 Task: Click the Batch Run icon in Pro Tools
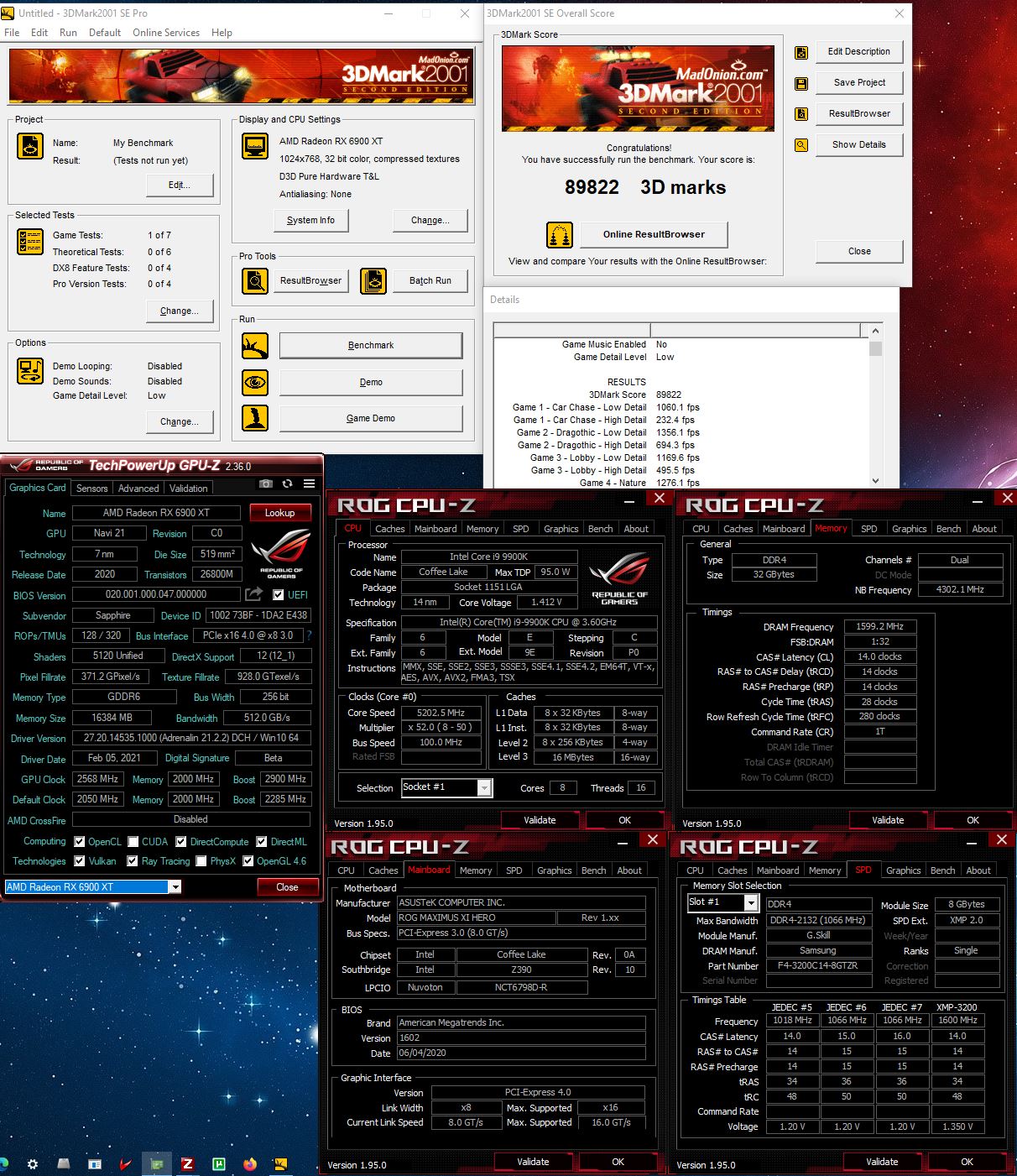coord(373,280)
